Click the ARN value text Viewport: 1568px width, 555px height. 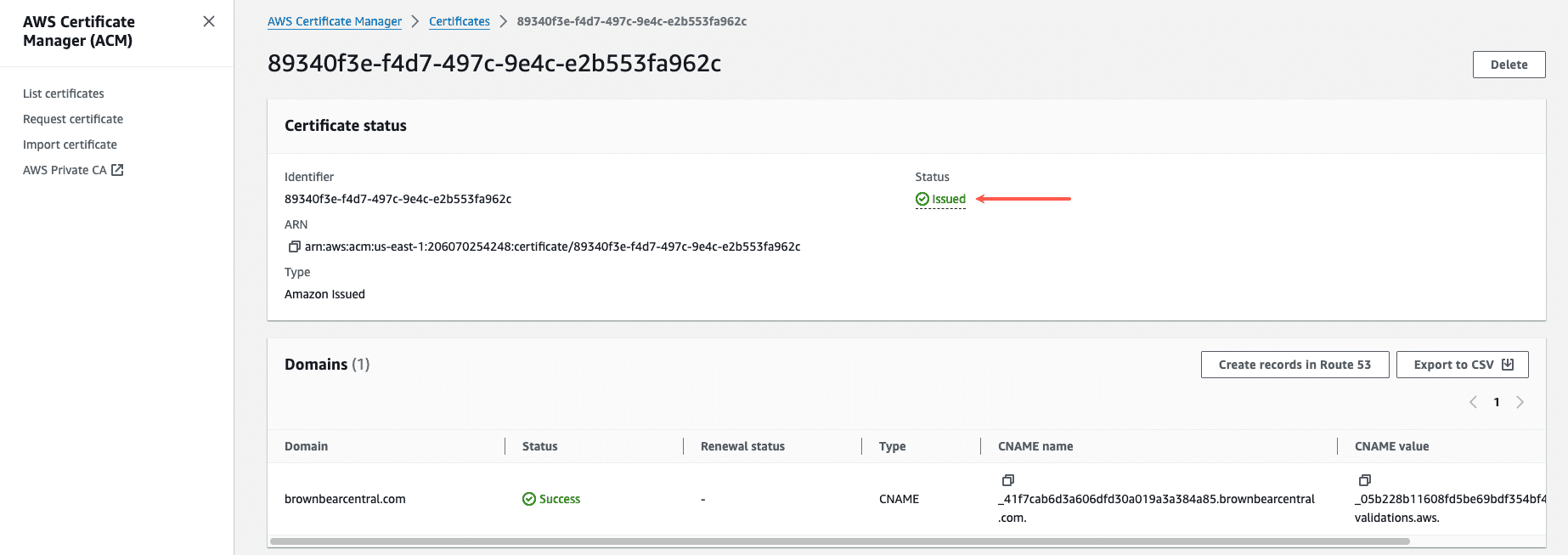552,246
